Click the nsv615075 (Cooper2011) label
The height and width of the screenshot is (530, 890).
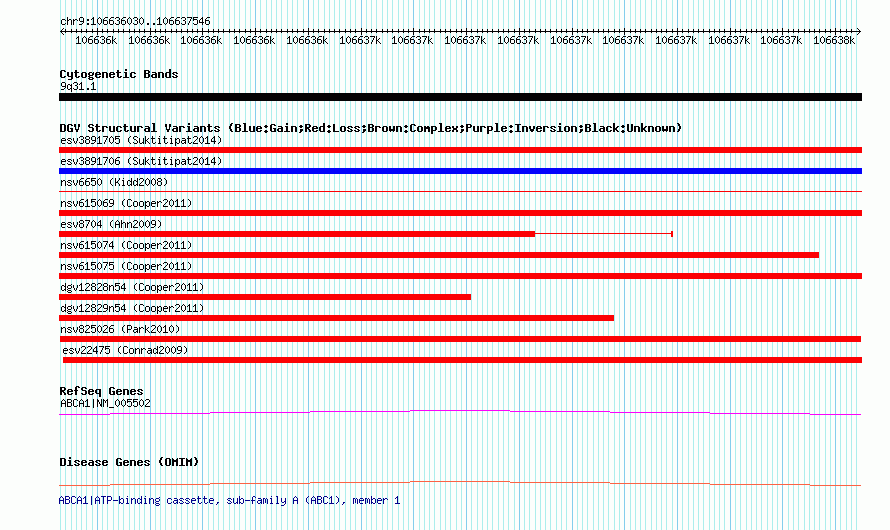[x=126, y=266]
